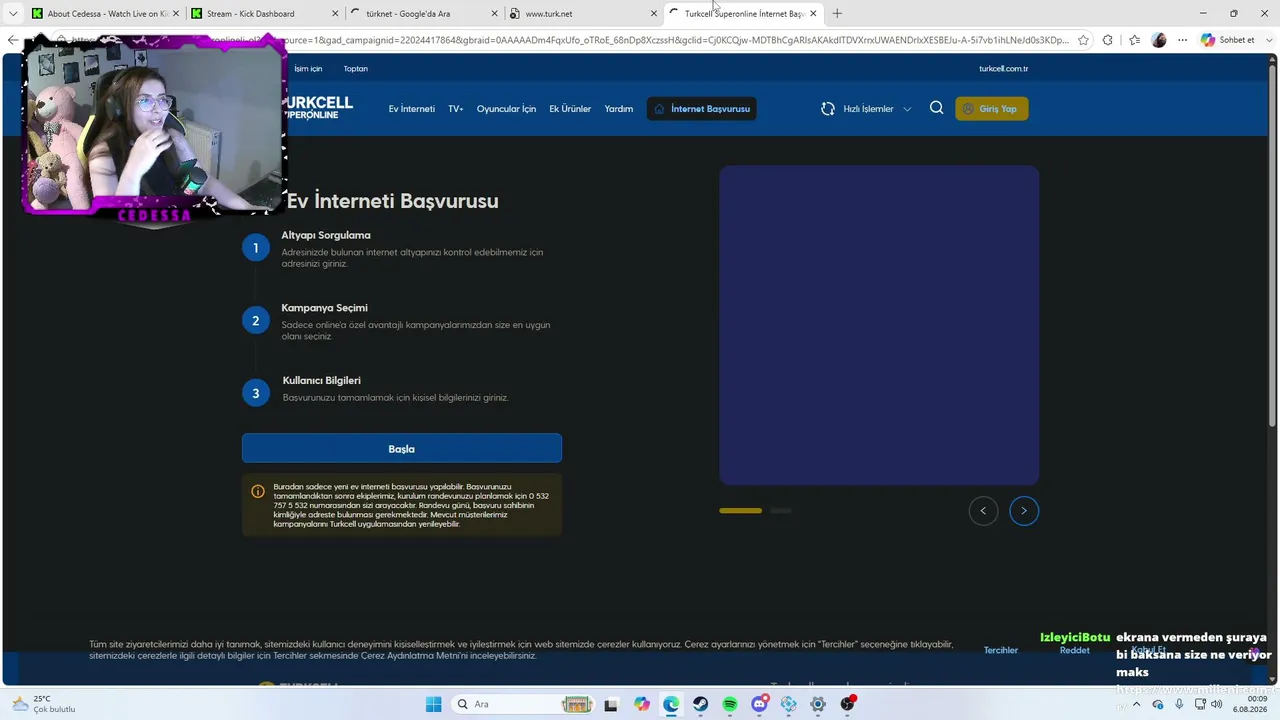1280x720 pixels.
Task: Click the favorite star in address bar
Action: (1083, 40)
